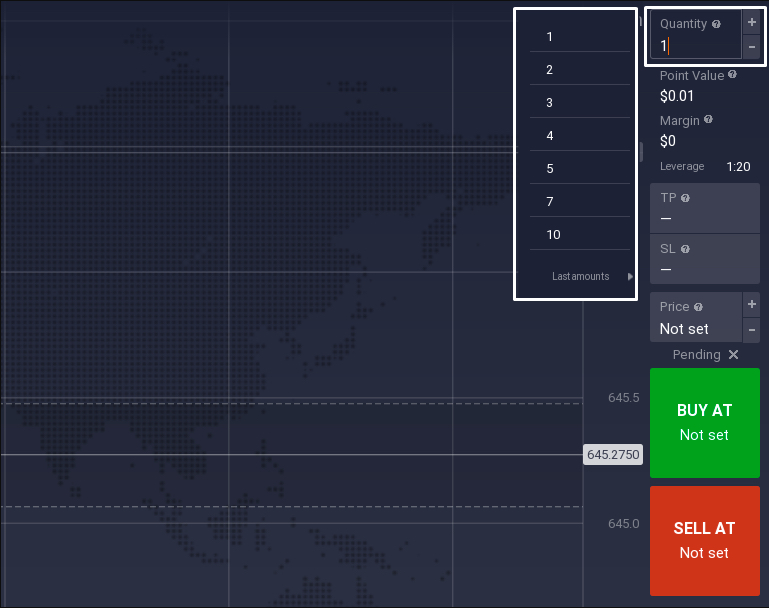Click the TP help question mark icon
The width and height of the screenshot is (769, 608).
click(x=685, y=199)
